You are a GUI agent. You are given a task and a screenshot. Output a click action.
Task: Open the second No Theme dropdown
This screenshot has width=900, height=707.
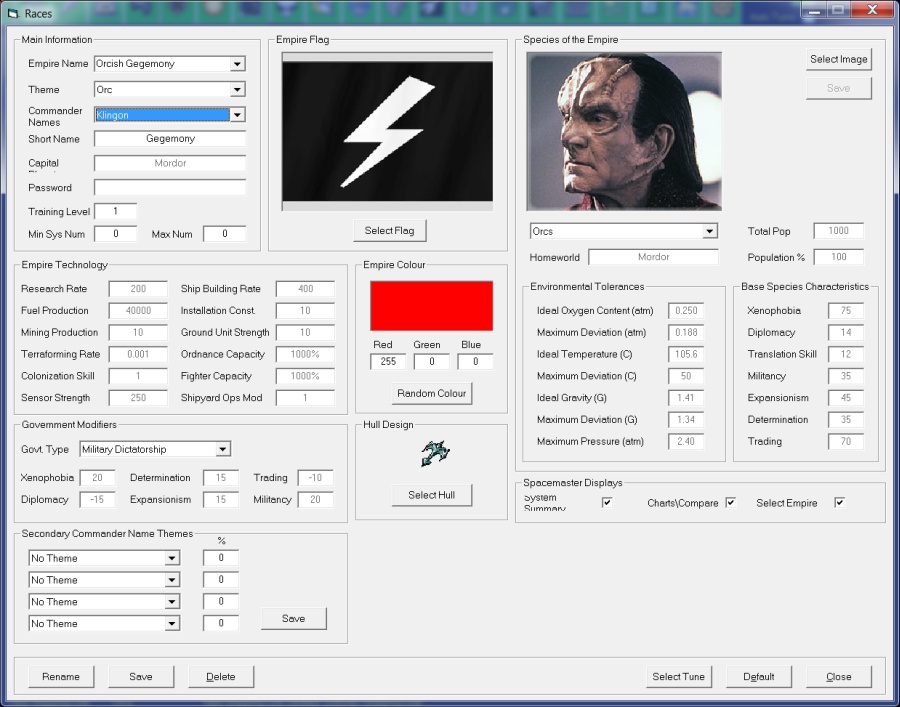(x=172, y=580)
